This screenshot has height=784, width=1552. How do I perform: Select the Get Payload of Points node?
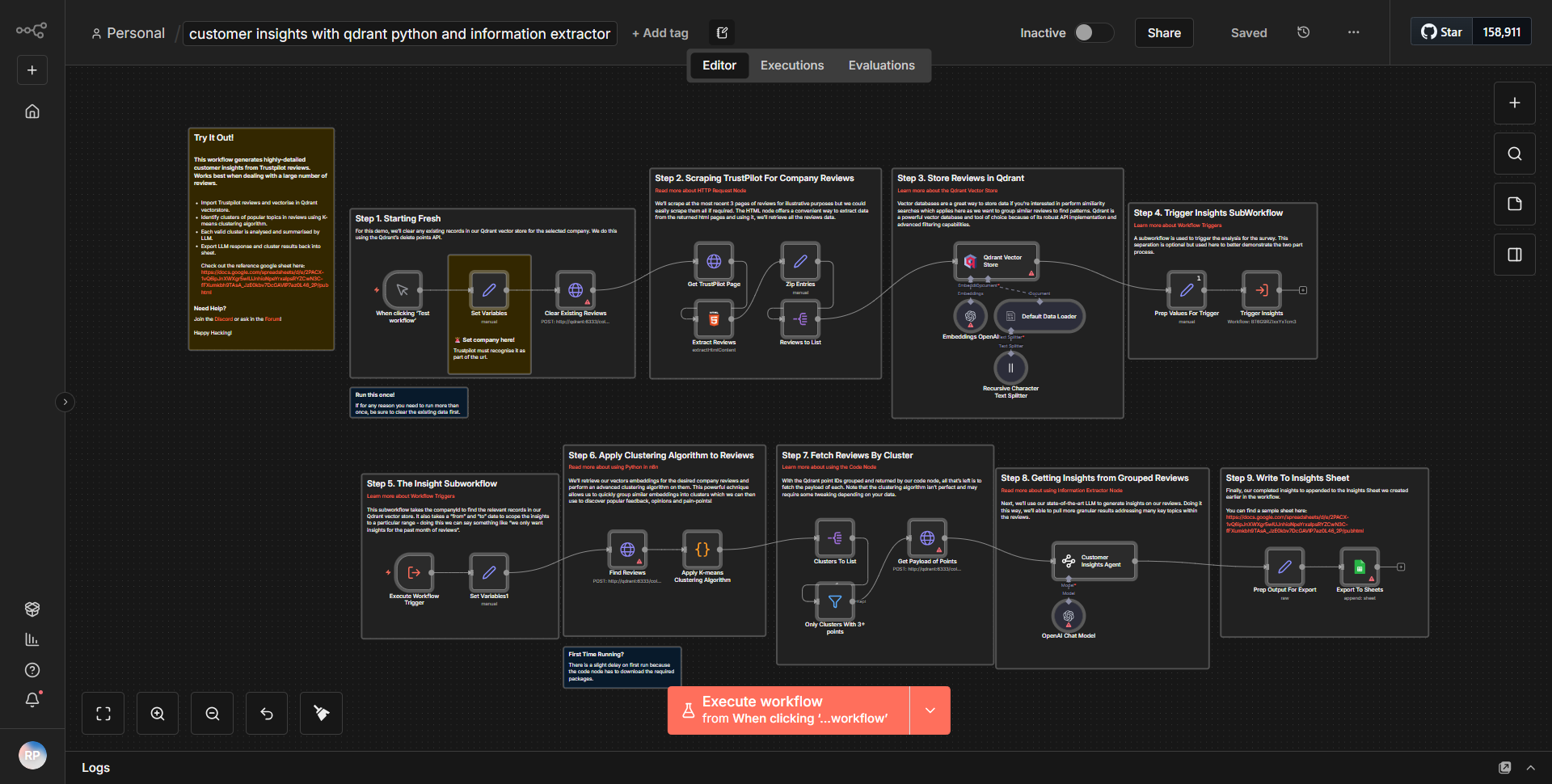coord(927,538)
